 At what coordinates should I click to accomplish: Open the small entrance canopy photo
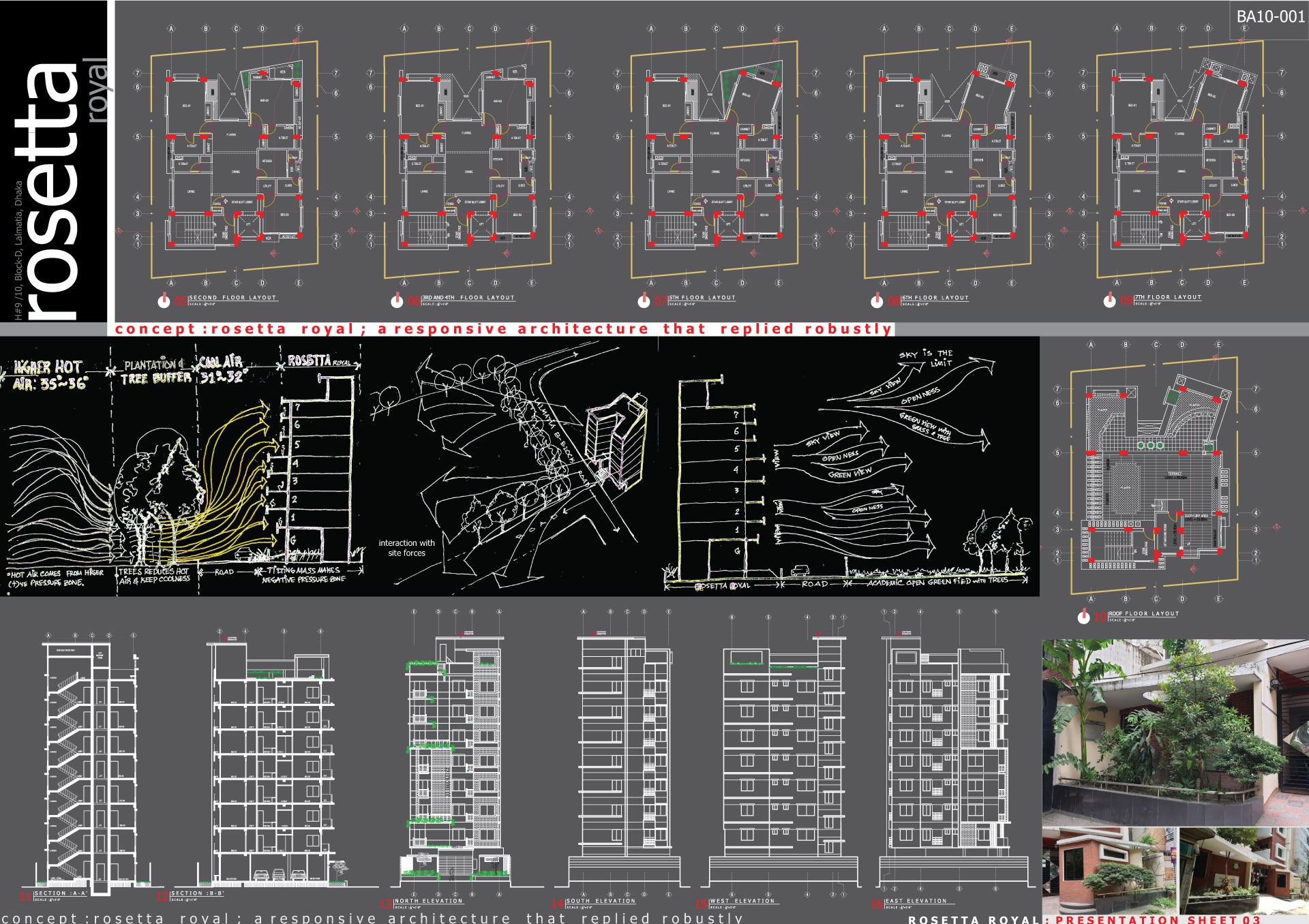pos(1244,871)
